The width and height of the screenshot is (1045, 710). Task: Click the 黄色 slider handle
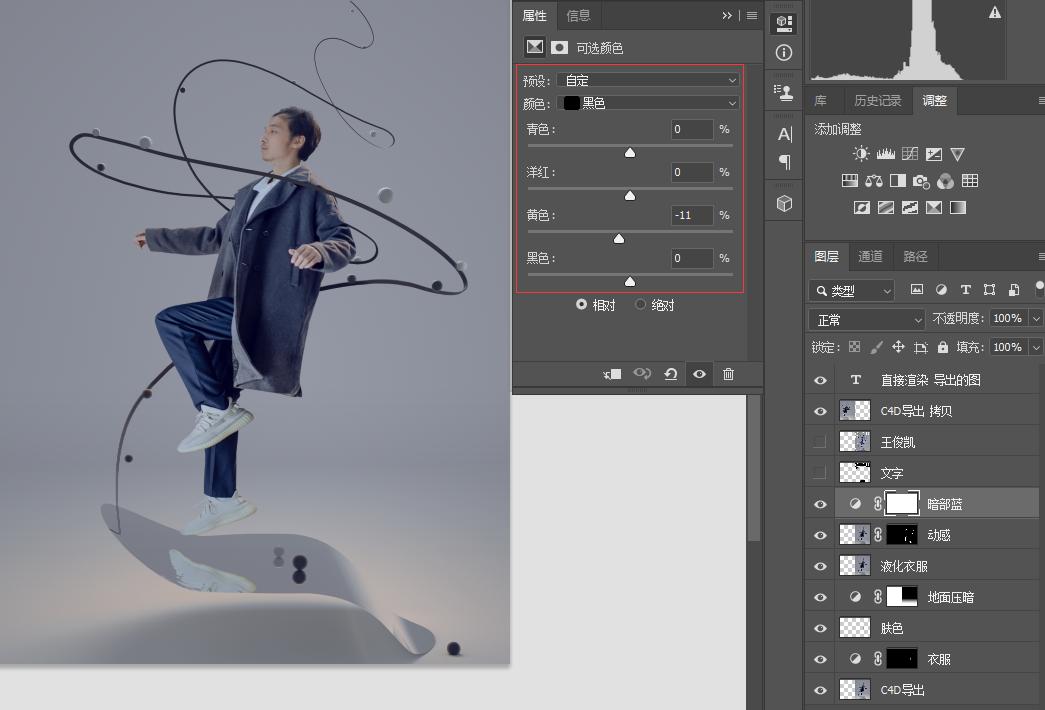click(x=619, y=239)
